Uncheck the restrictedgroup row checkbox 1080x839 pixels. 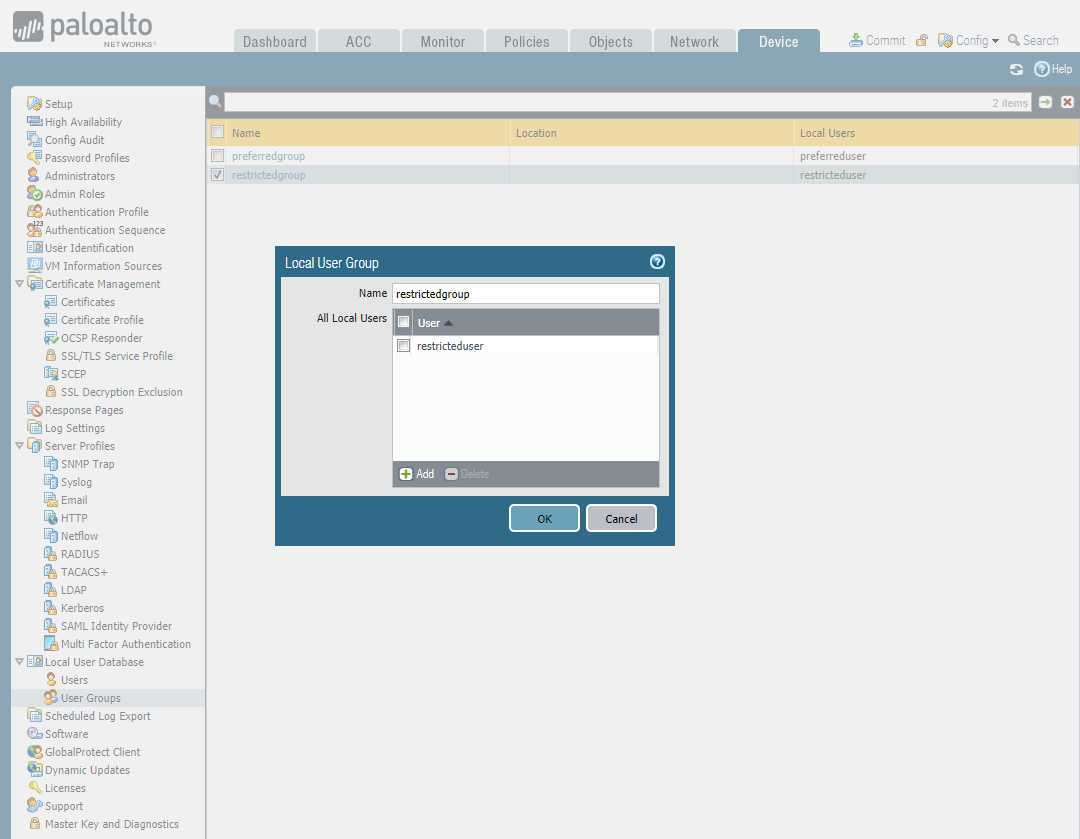pos(218,174)
